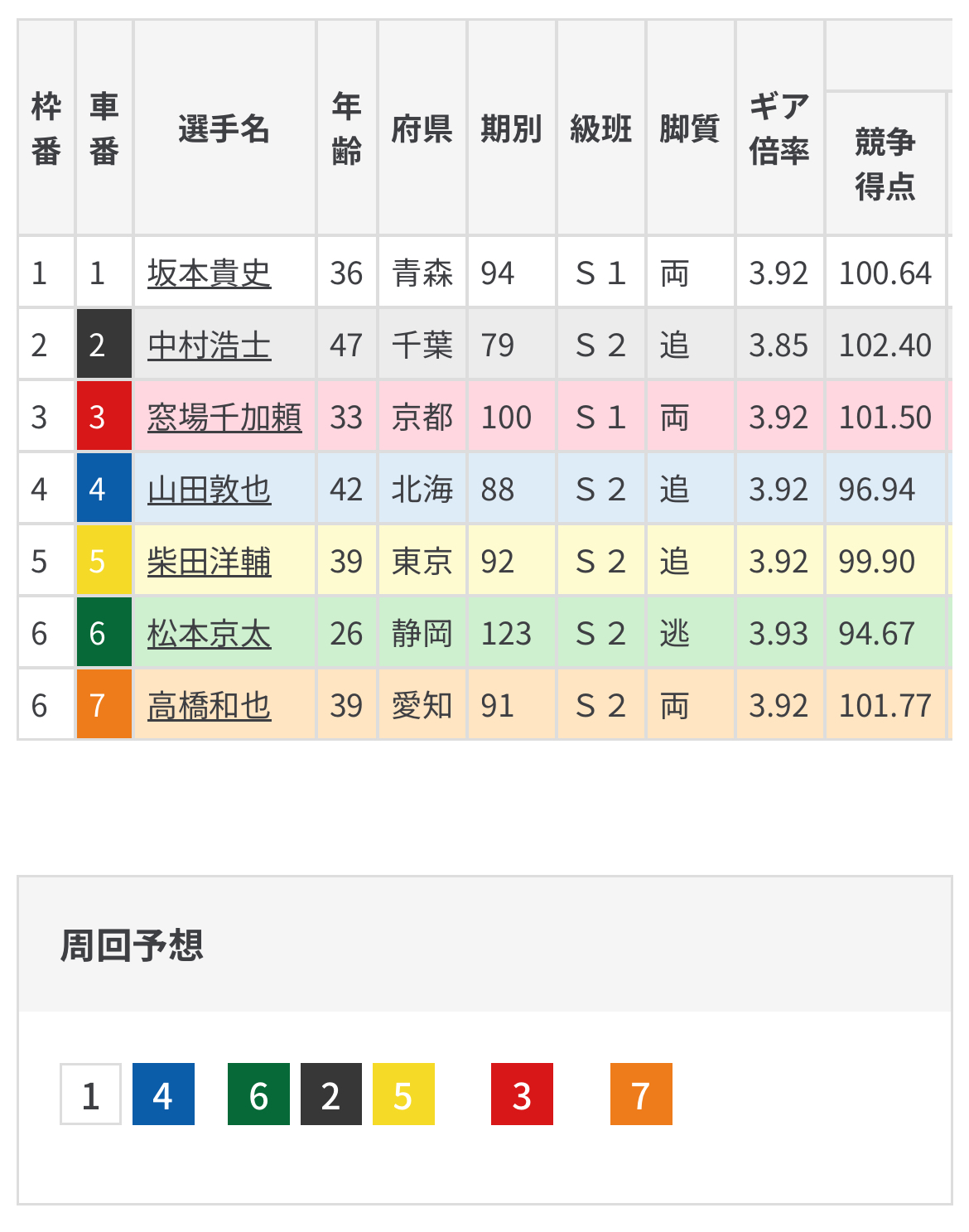Click the 周回予想 section heading

coord(132,945)
